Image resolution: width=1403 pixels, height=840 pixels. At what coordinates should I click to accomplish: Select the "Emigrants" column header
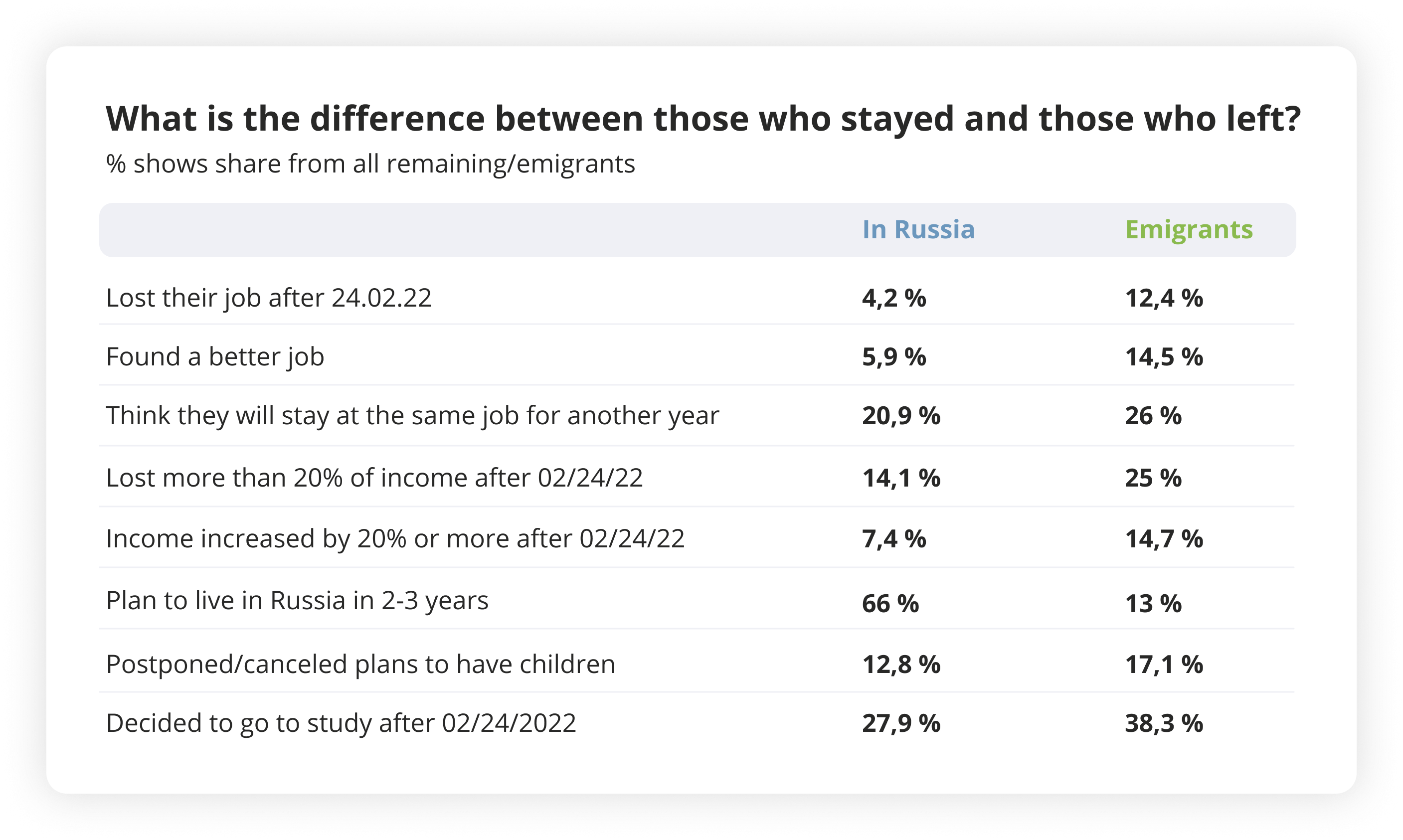[x=1189, y=230]
